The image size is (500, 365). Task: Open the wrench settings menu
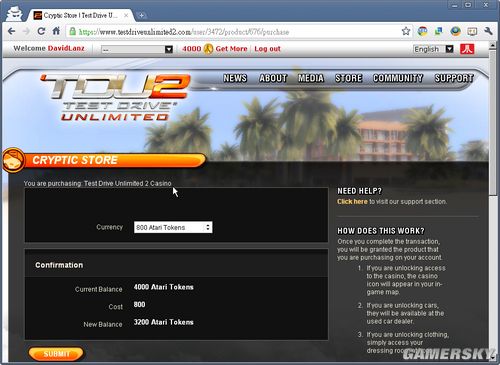click(488, 31)
